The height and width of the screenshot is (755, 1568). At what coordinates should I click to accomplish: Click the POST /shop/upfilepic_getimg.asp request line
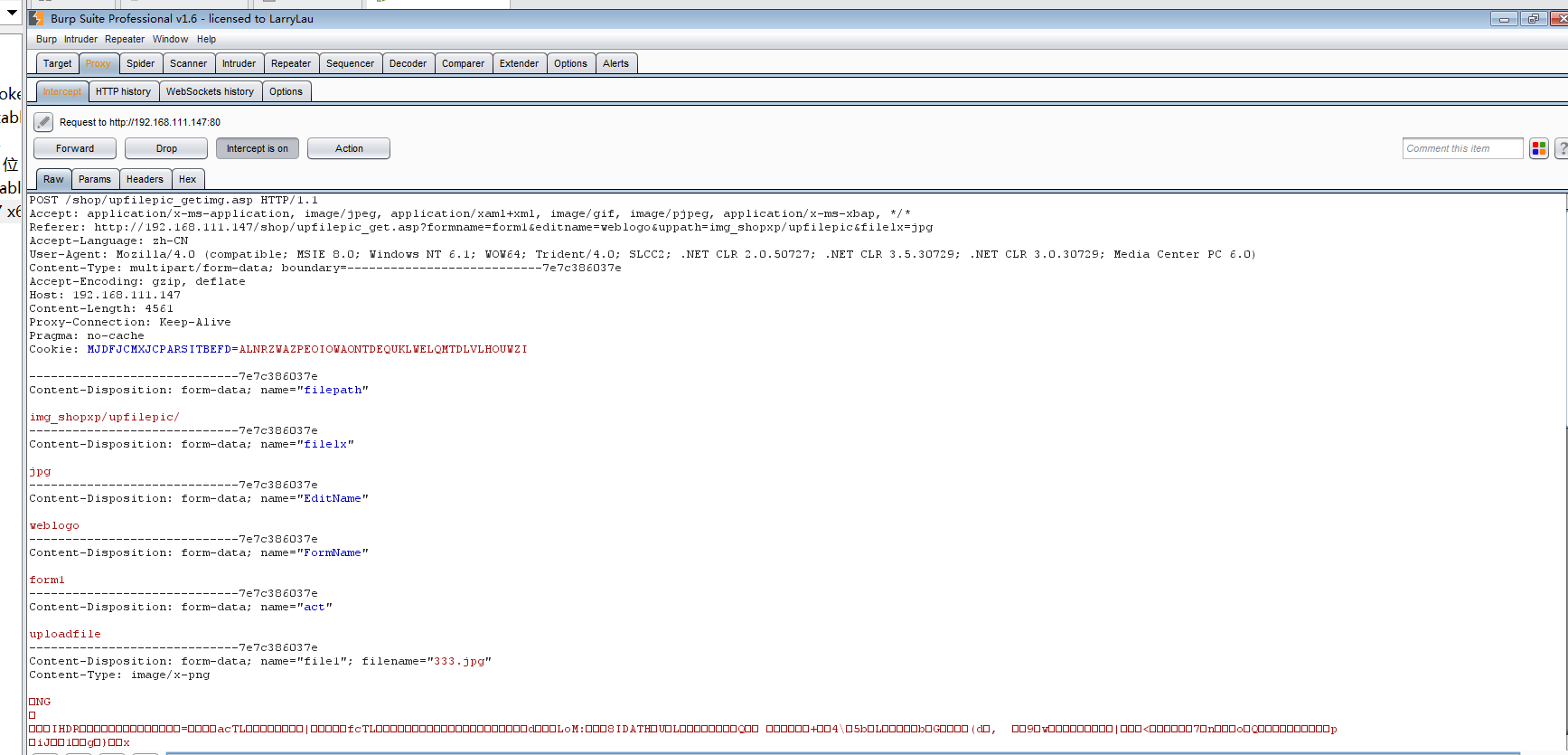point(174,200)
